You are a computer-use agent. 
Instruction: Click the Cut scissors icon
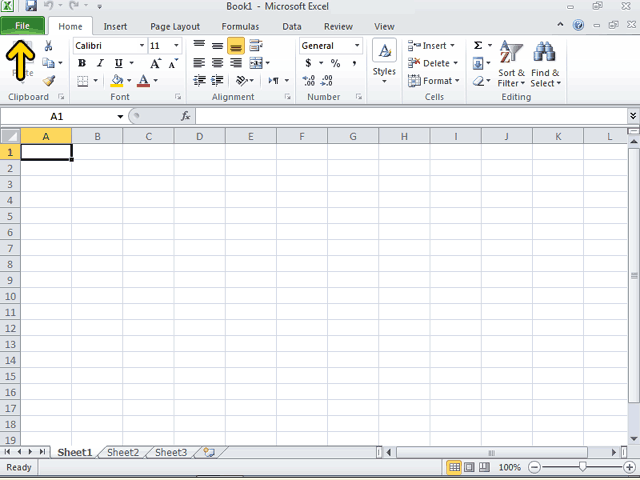(x=48, y=45)
